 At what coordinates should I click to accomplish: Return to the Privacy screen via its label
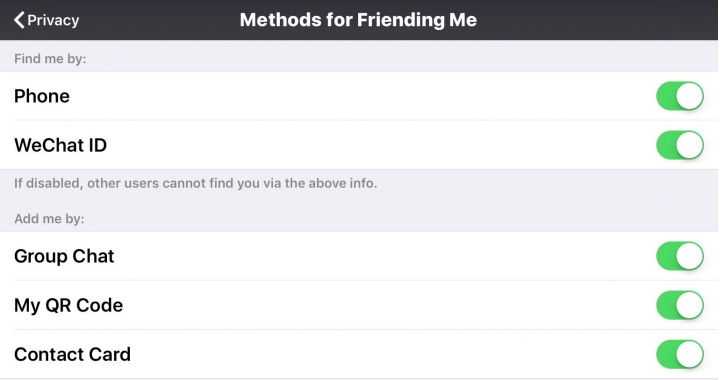point(53,20)
